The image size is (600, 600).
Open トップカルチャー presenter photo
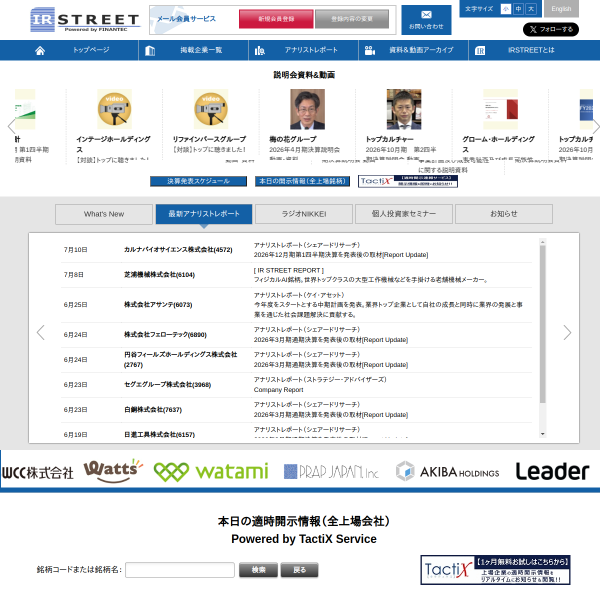click(404, 109)
